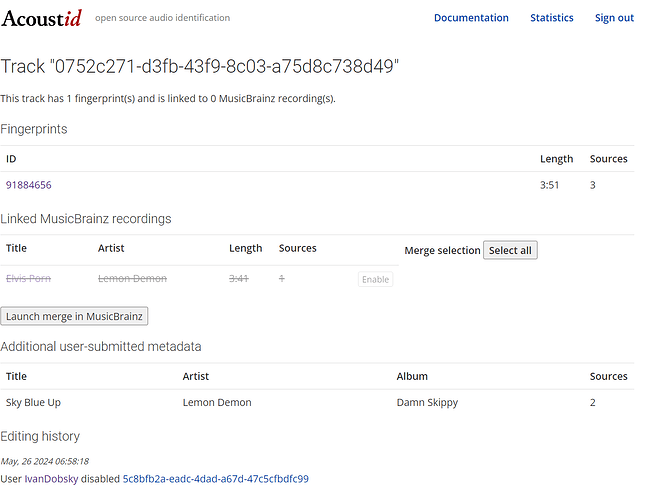
Task: Click the sources count 2 link
Action: 592,402
